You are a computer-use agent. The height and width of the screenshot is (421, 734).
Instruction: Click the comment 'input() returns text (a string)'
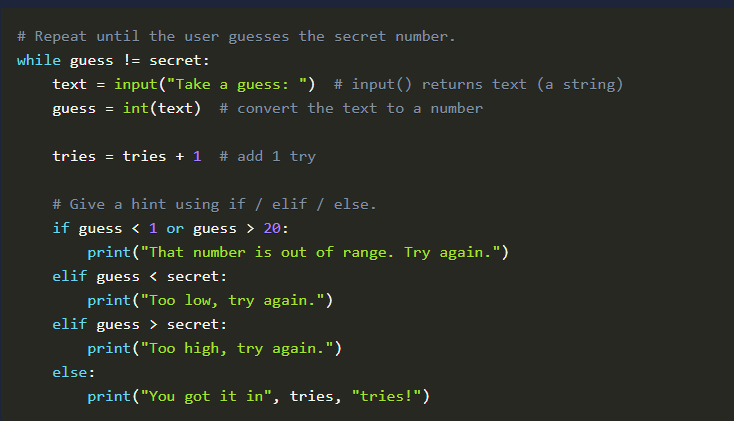[x=479, y=84]
